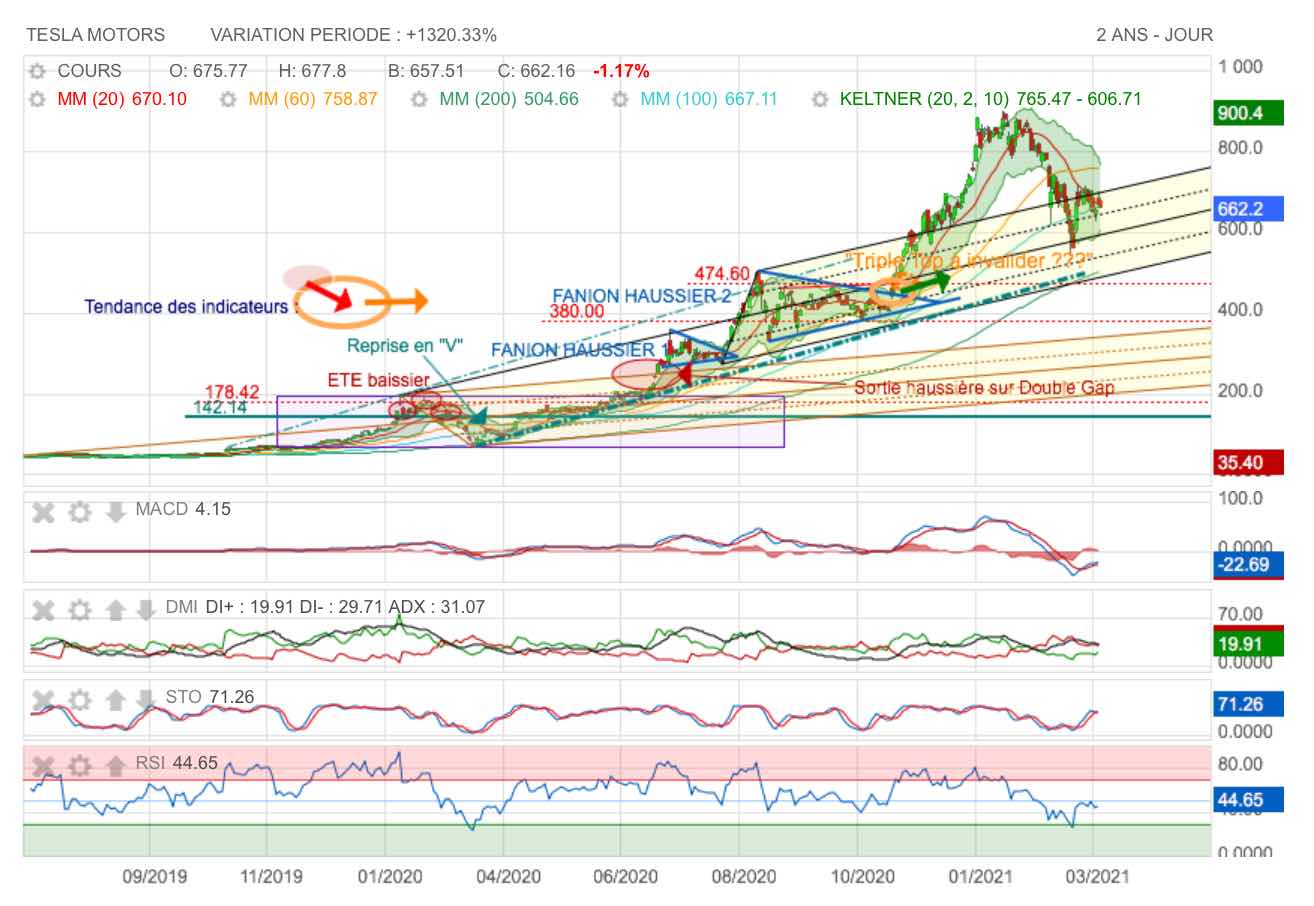Open DMI indicator settings gear

coord(80,609)
